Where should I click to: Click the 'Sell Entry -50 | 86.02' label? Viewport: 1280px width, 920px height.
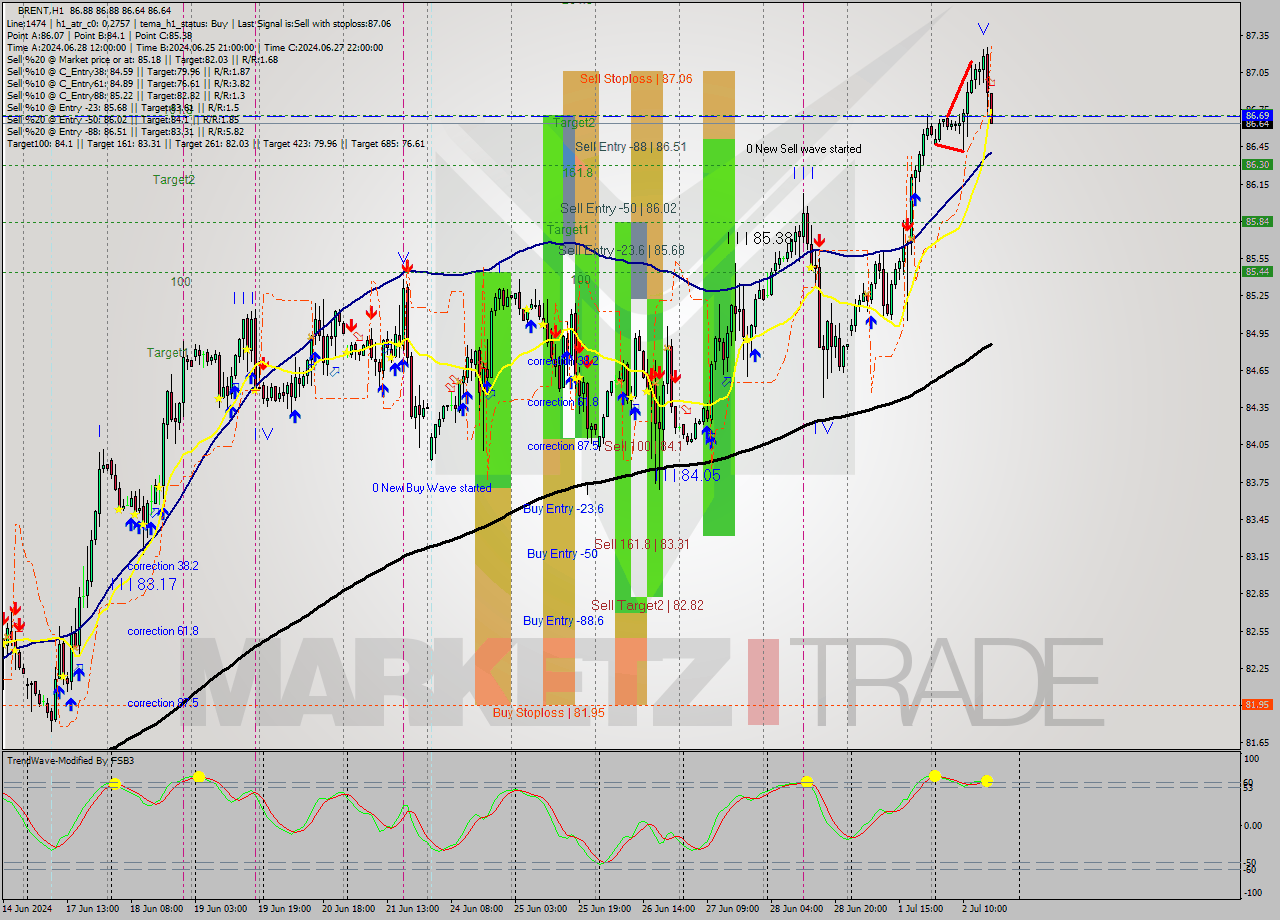pos(619,208)
